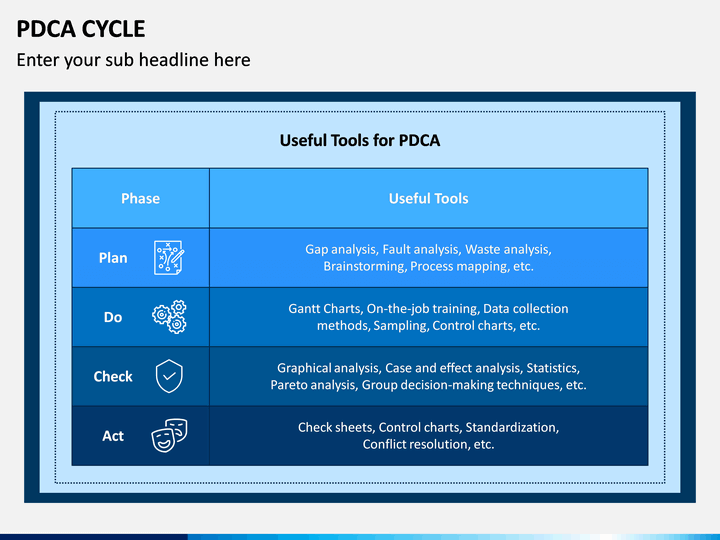
Task: Select the PDCA CYCLE title text
Action: (81, 29)
